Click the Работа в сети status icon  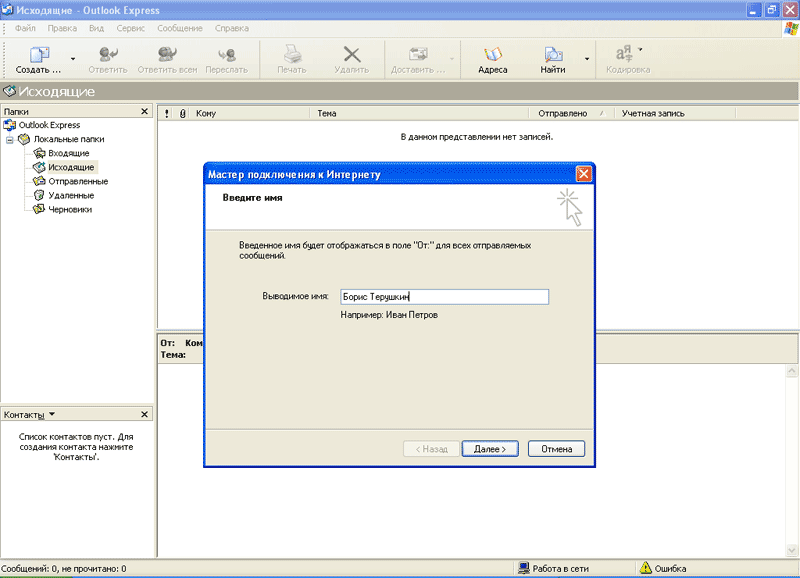[x=523, y=568]
